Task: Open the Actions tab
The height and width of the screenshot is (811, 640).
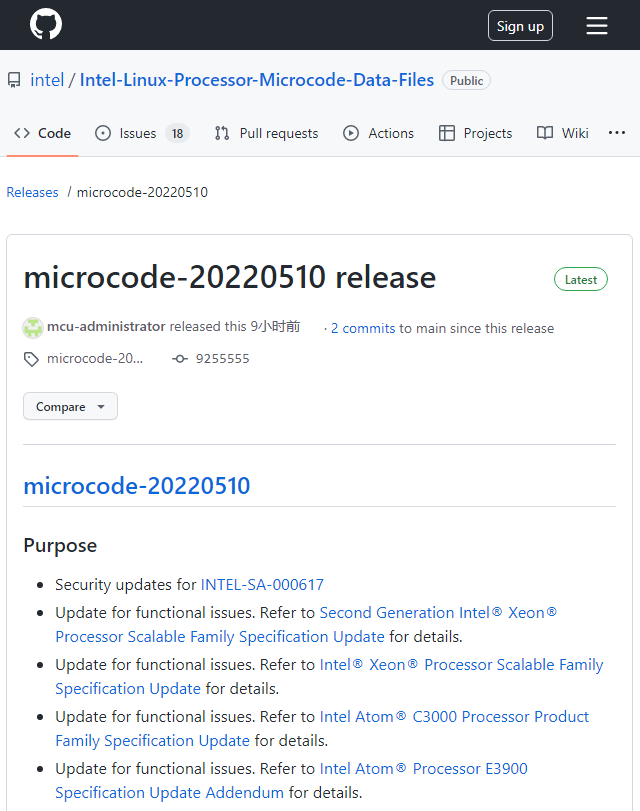Action: click(x=378, y=133)
